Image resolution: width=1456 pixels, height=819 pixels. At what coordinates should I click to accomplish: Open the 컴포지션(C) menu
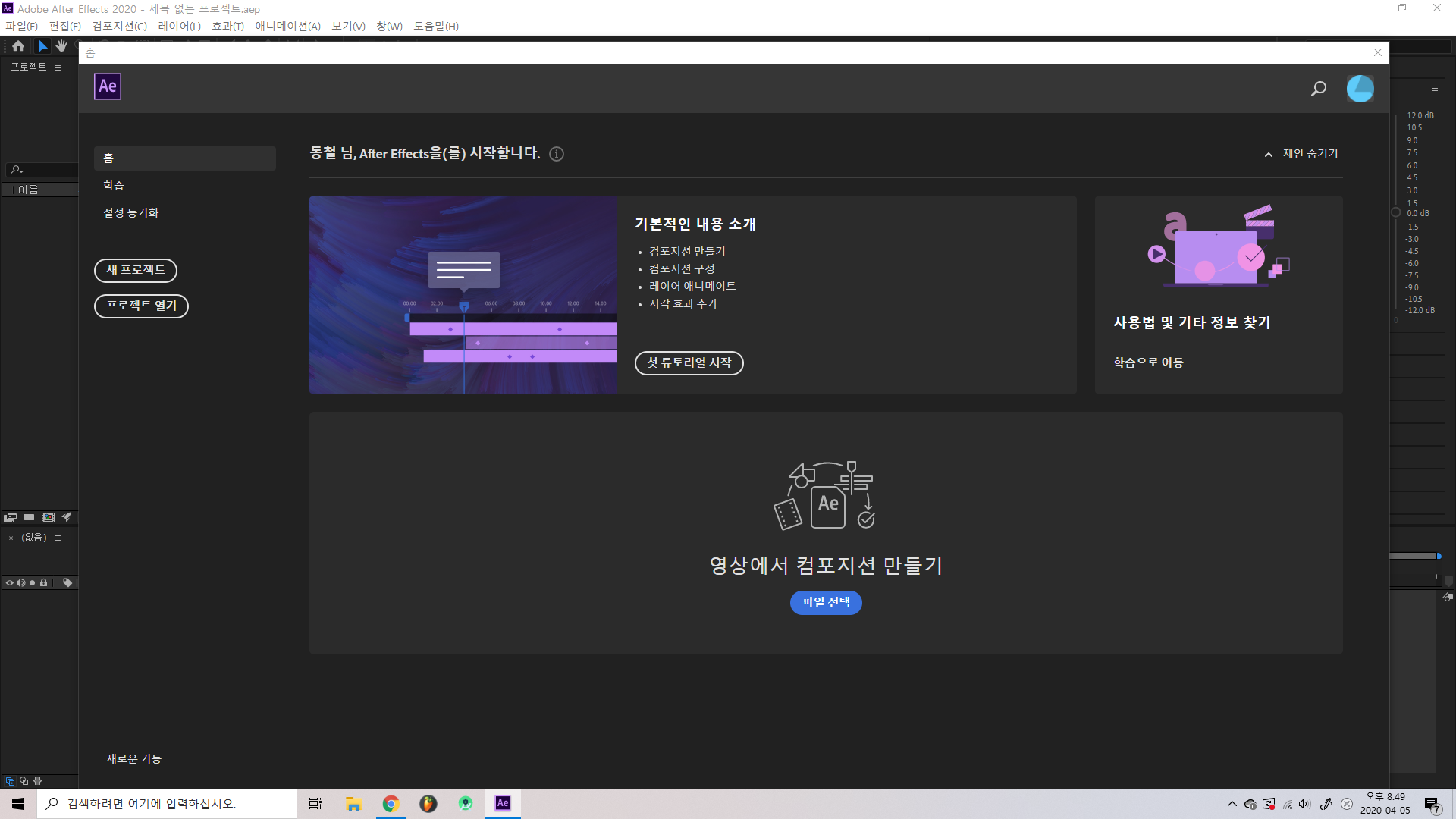[x=120, y=27]
